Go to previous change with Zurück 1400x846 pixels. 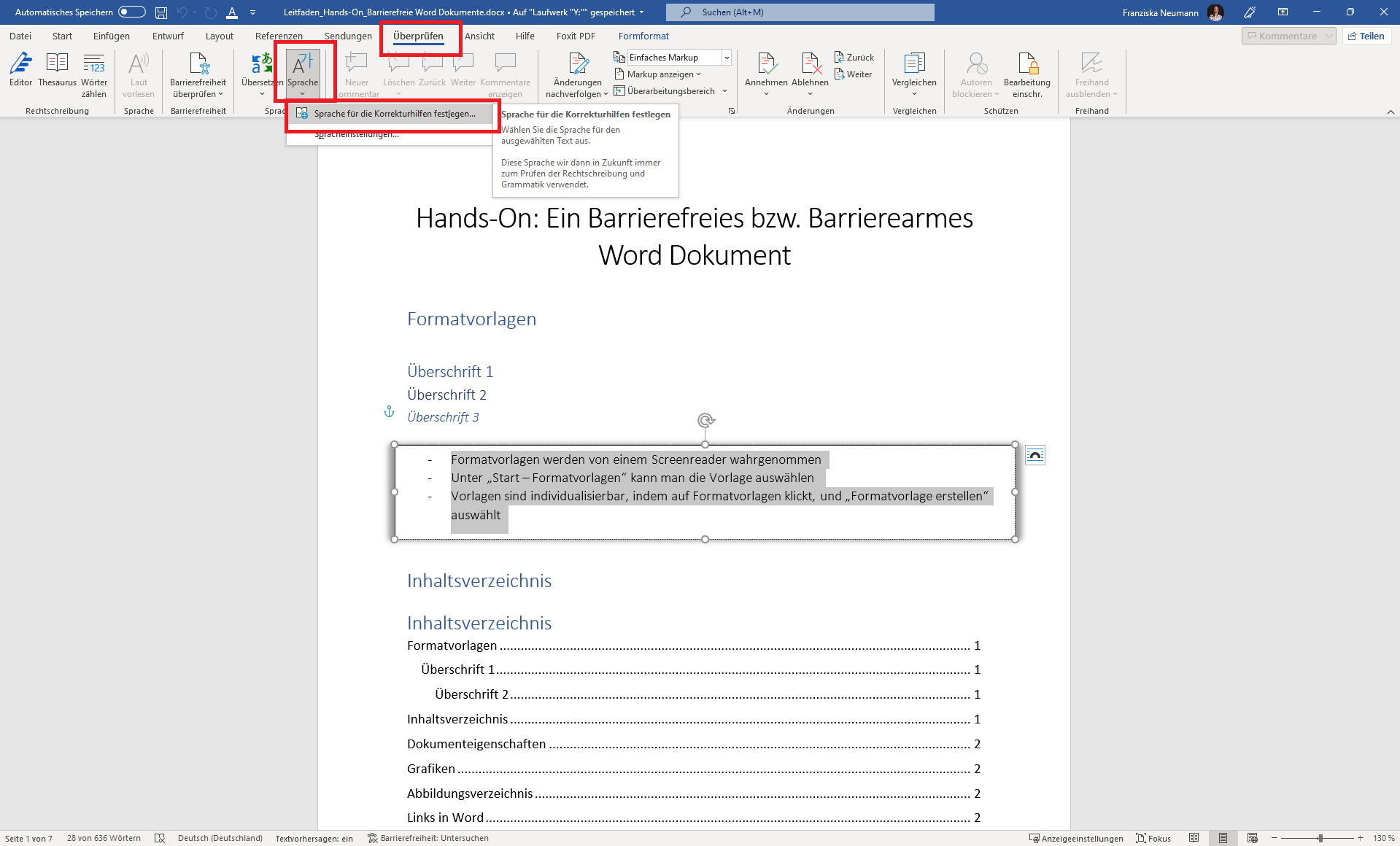coord(854,57)
